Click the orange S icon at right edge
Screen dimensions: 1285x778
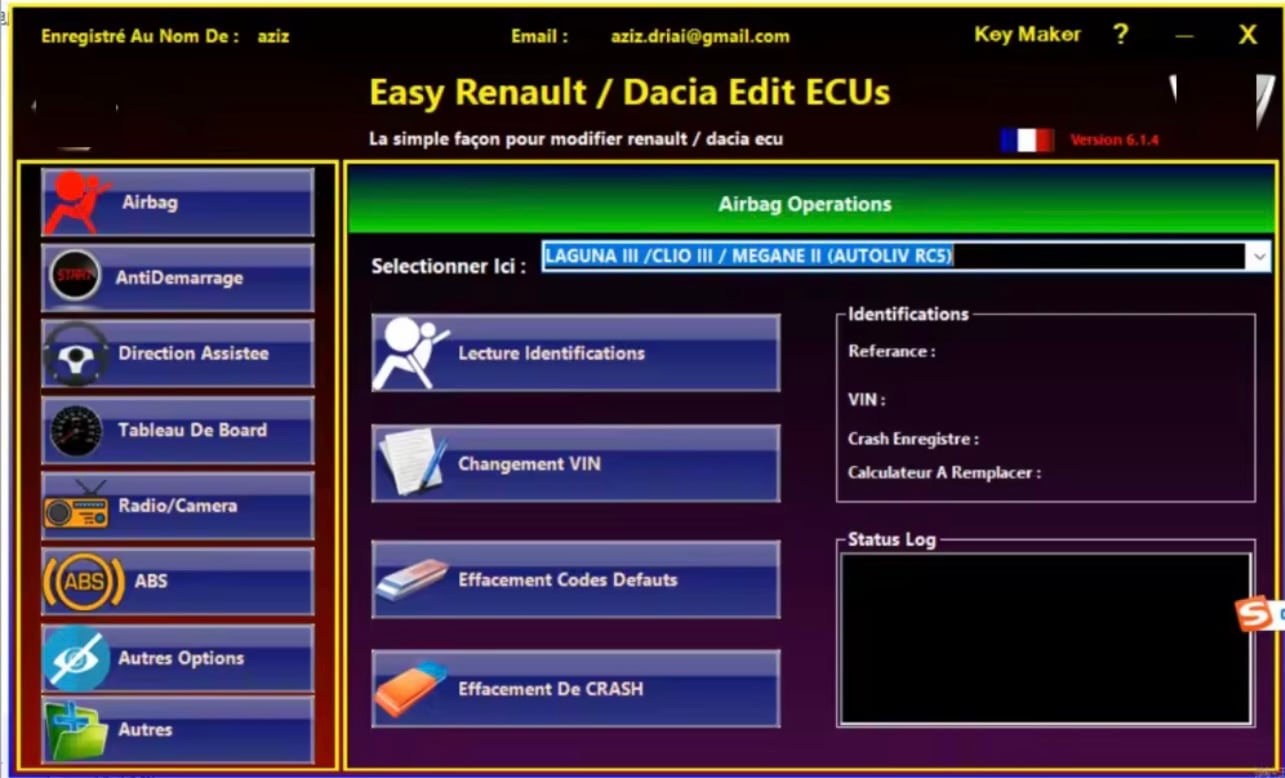click(1256, 613)
